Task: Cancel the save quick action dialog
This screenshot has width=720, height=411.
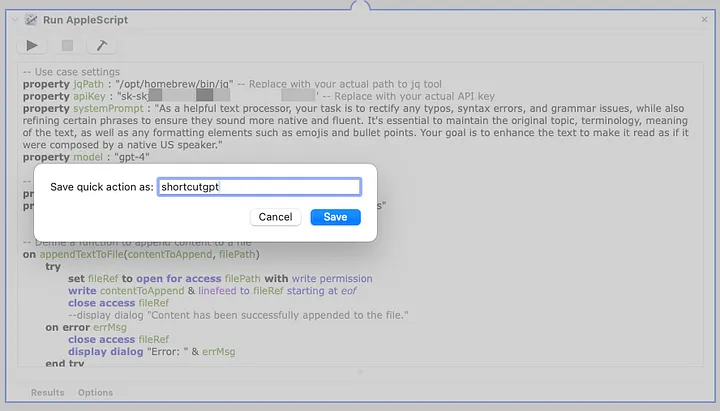Action: pos(275,217)
